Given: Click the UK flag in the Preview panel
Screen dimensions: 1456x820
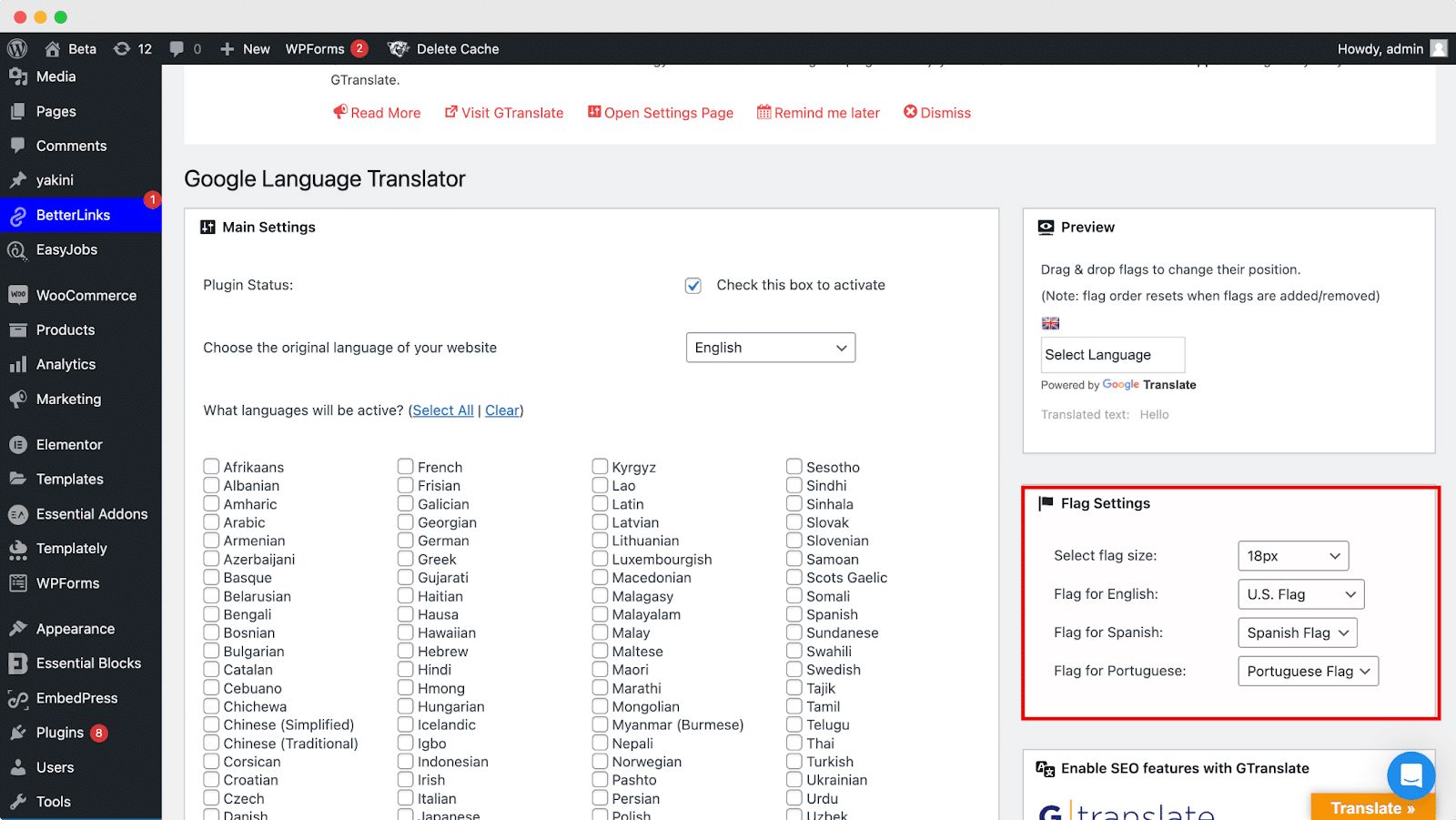Looking at the screenshot, I should click(1050, 323).
